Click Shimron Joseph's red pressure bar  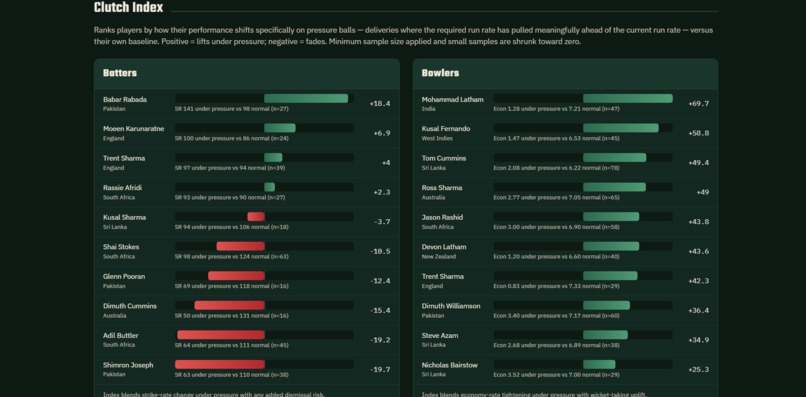coord(220,365)
